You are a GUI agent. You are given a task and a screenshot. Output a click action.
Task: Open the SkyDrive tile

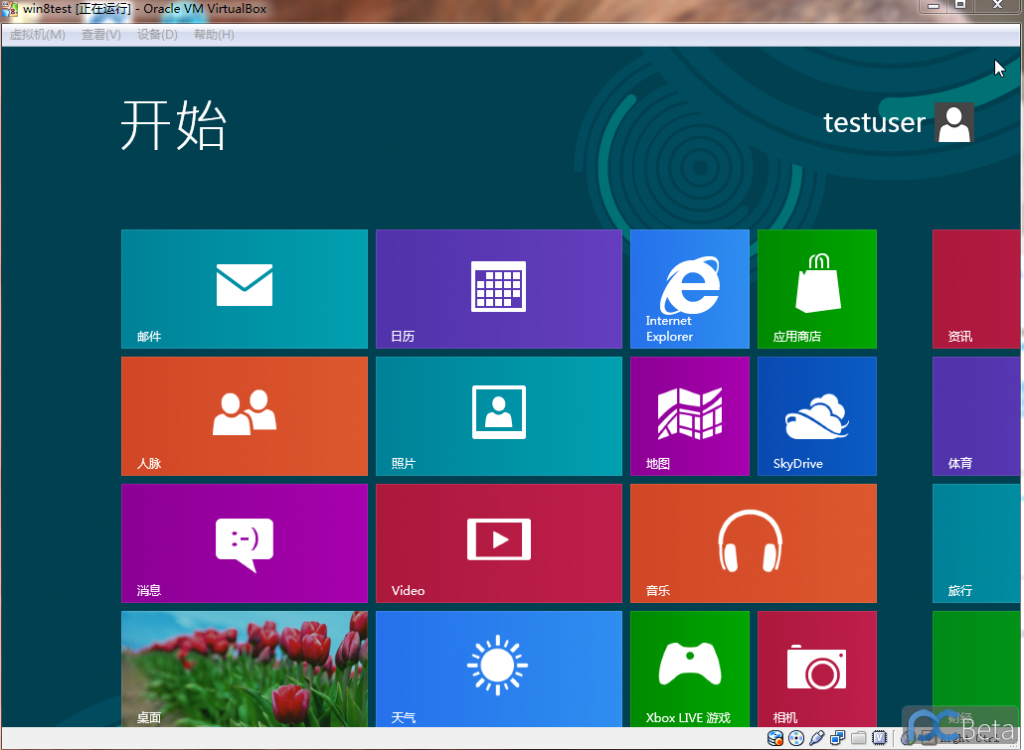pos(816,416)
